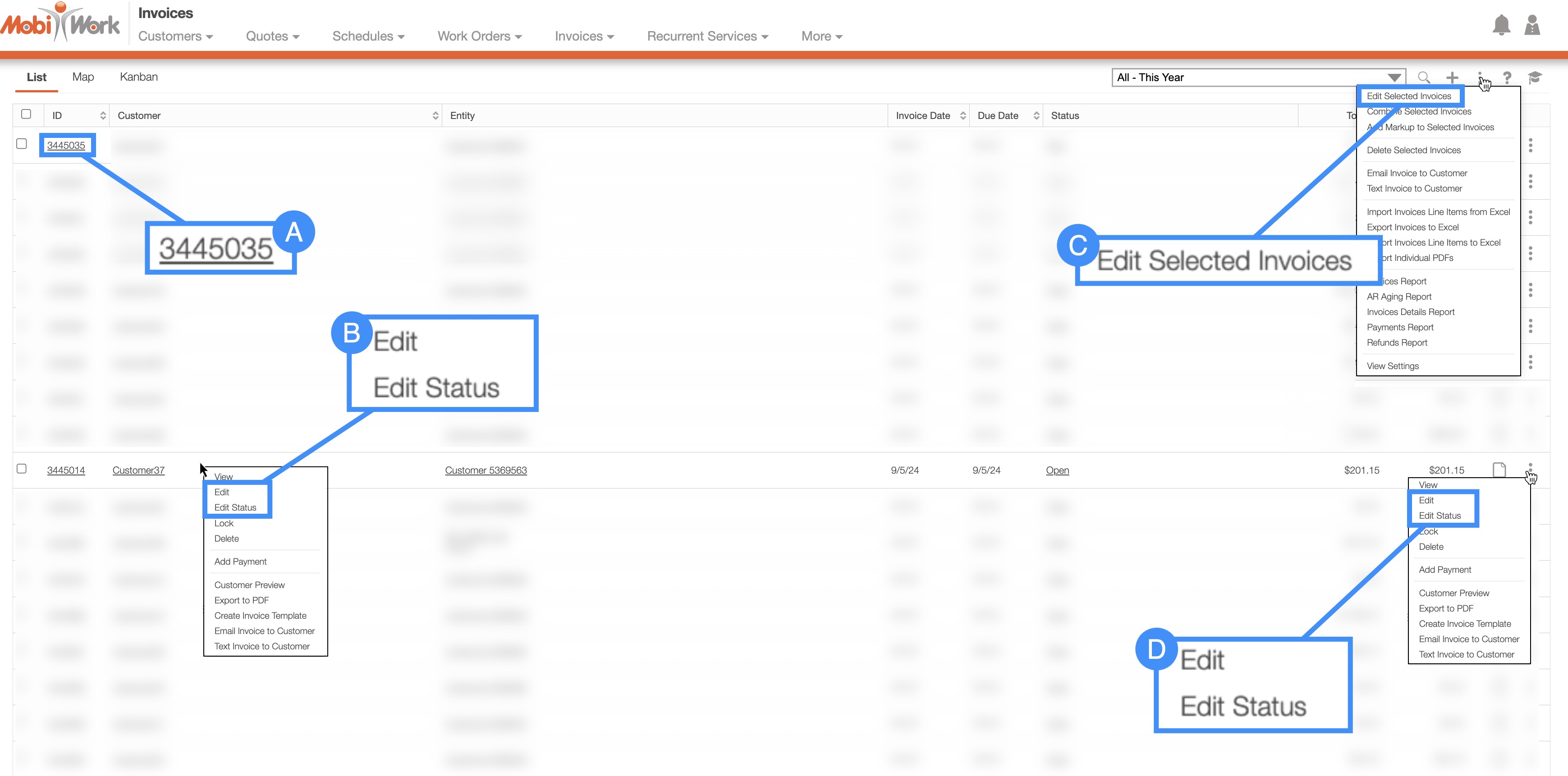
Task: Select checkbox beside invoice 3445014
Action: click(x=22, y=469)
